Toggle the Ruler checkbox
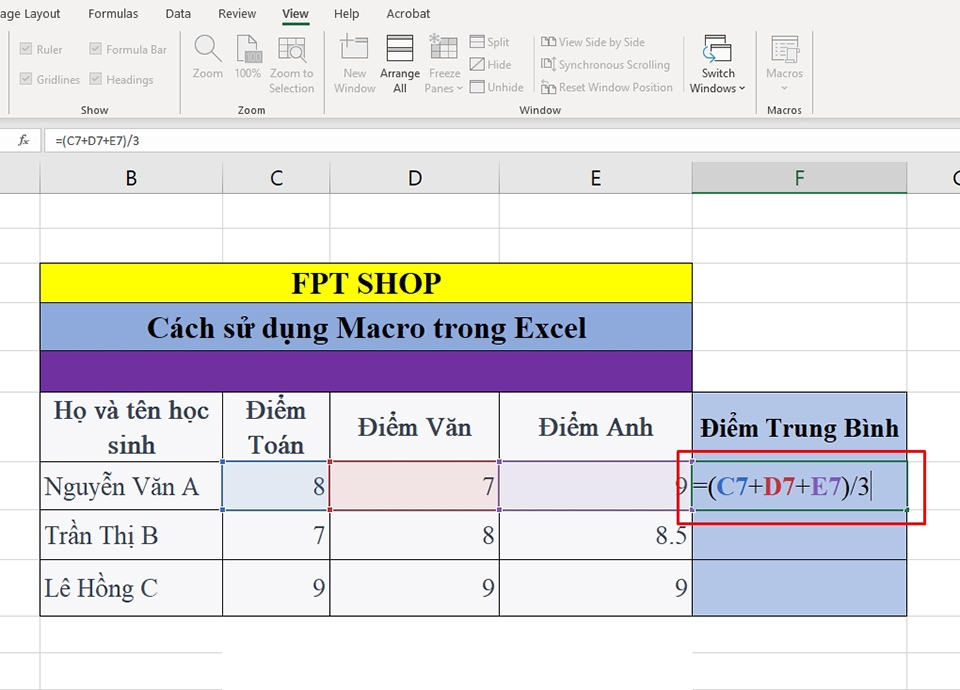Image resolution: width=960 pixels, height=690 pixels. point(26,48)
